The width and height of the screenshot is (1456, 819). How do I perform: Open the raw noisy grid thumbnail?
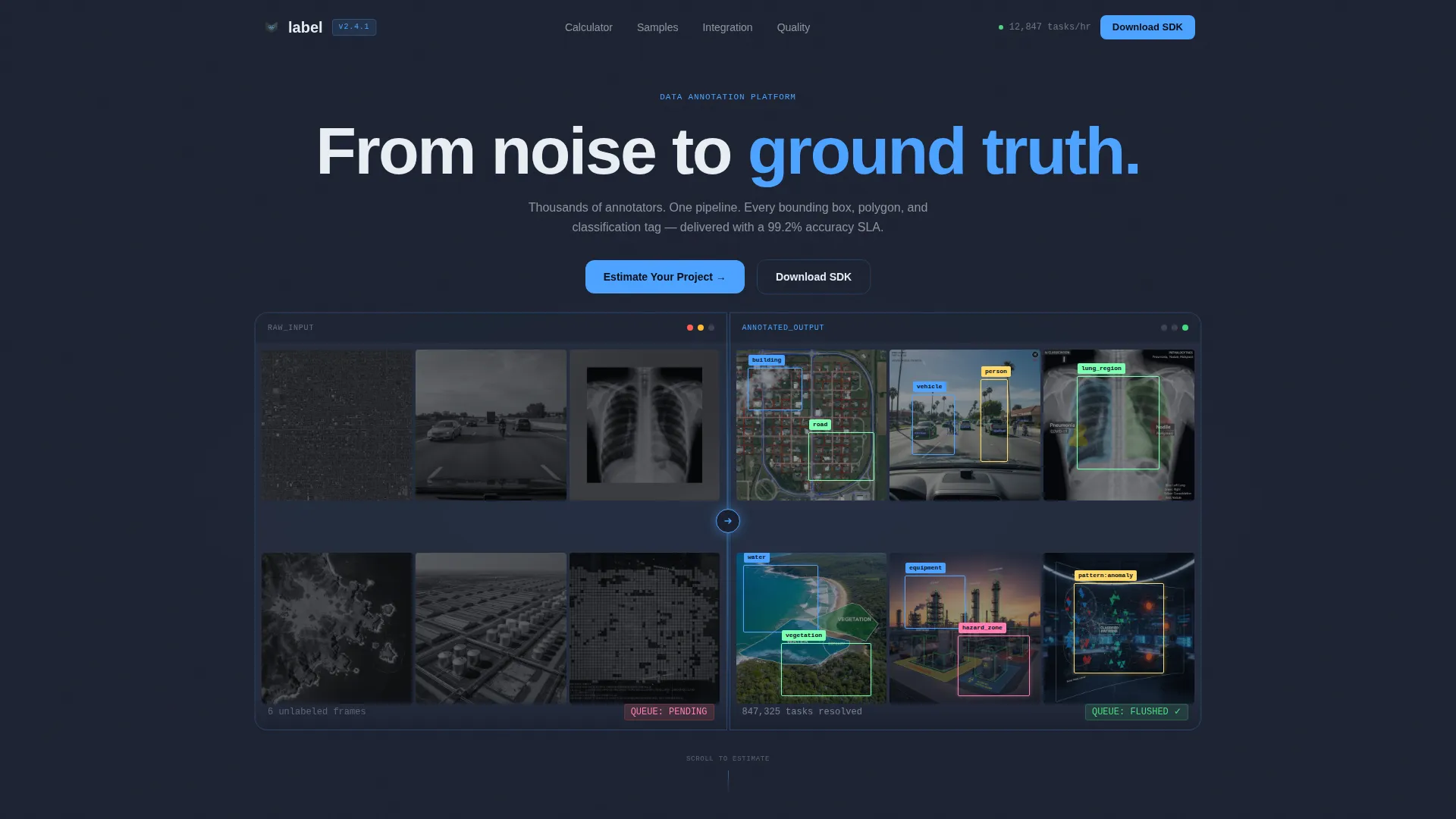(337, 425)
